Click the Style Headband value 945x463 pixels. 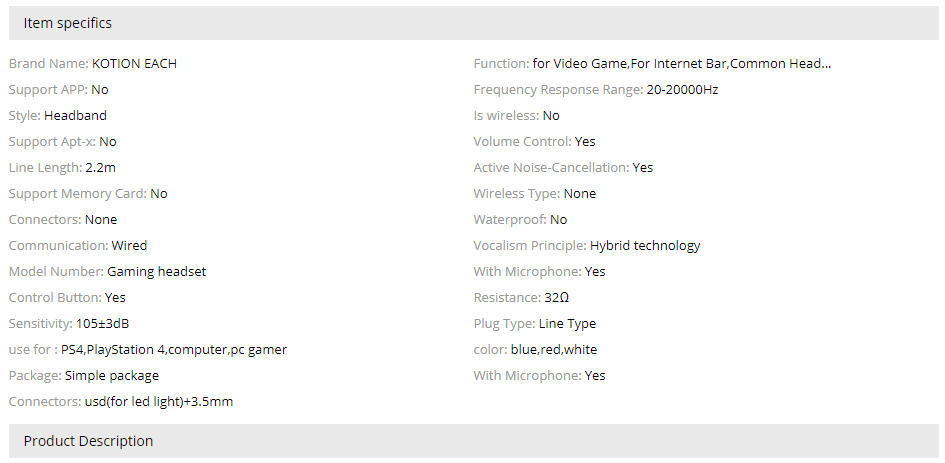75,116
